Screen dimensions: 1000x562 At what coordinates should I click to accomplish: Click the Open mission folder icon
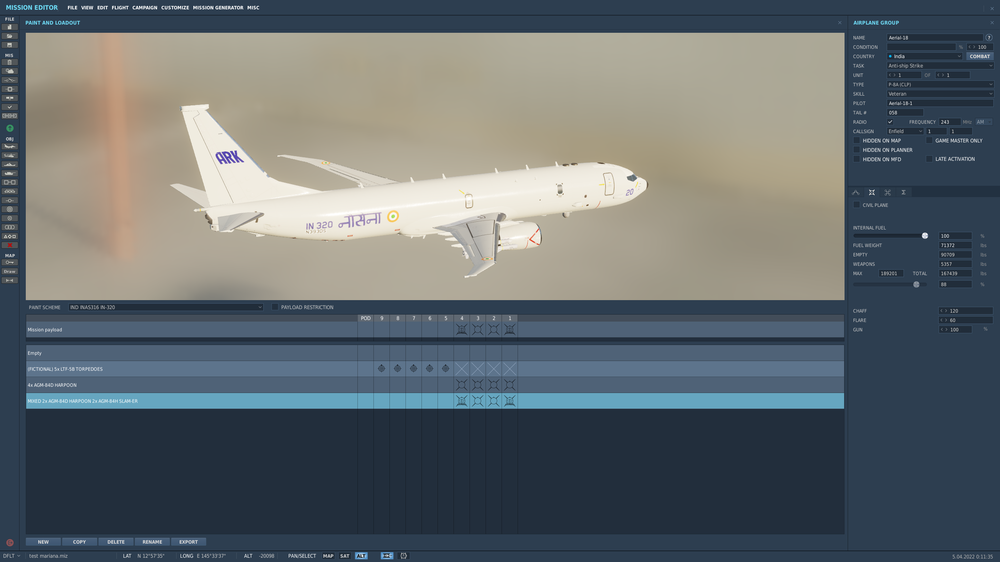coord(10,36)
